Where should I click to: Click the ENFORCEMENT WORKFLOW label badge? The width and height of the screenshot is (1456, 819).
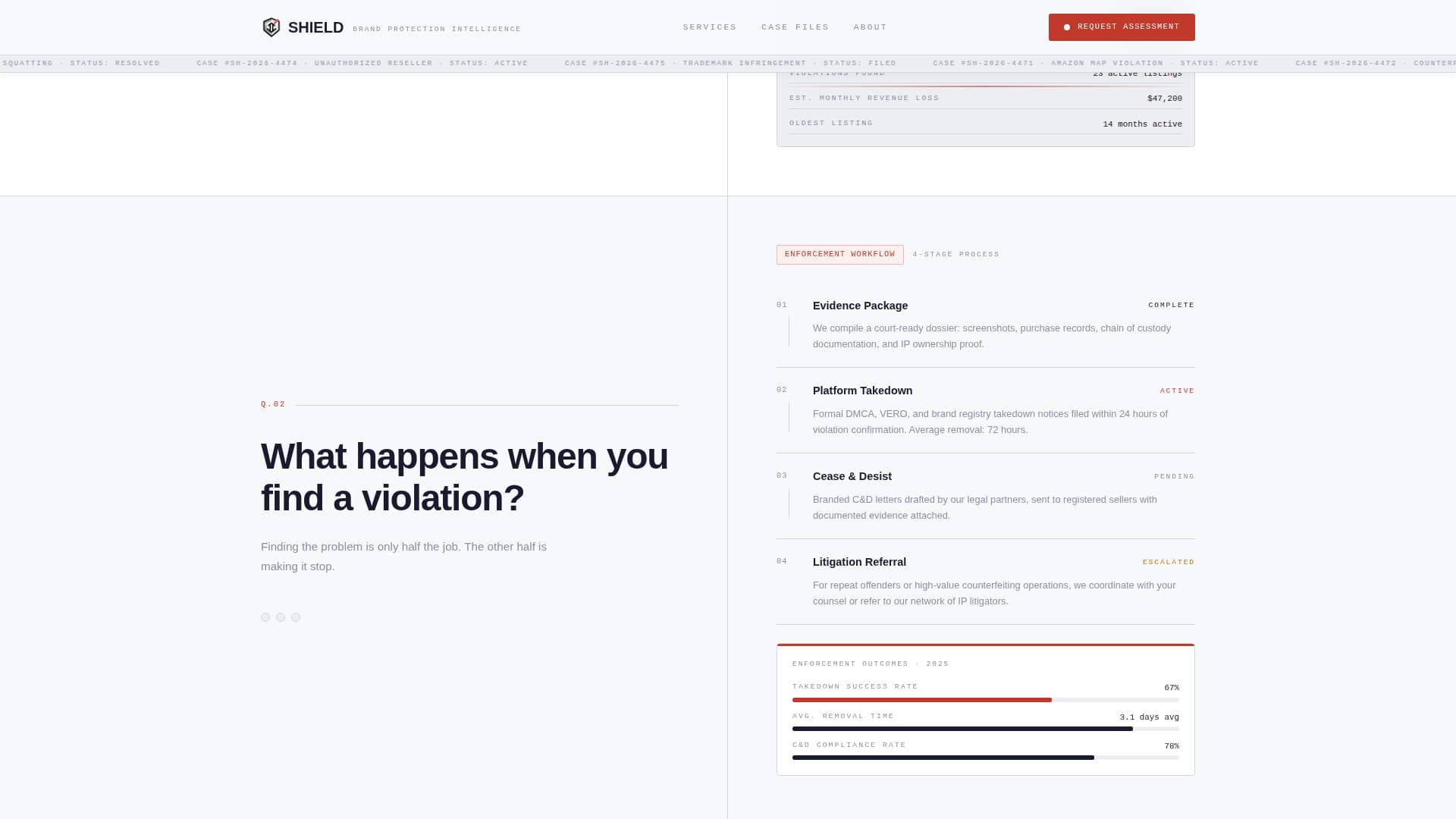click(x=840, y=254)
